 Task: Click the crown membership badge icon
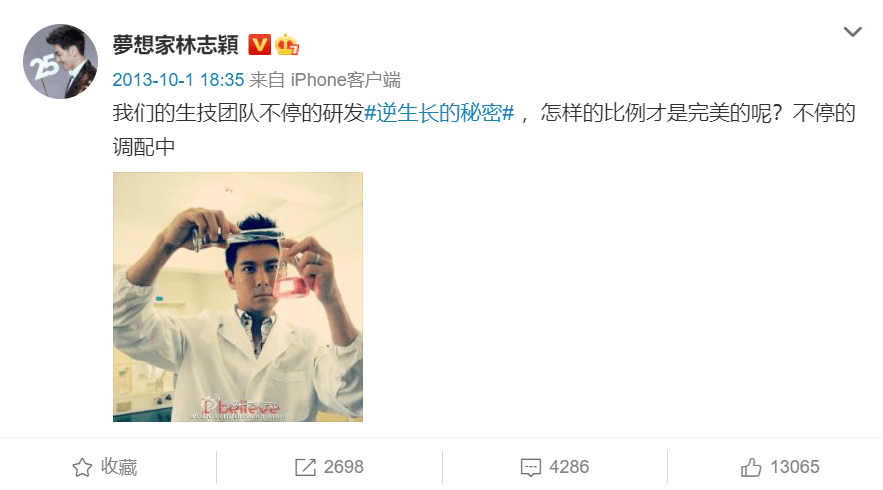[287, 44]
